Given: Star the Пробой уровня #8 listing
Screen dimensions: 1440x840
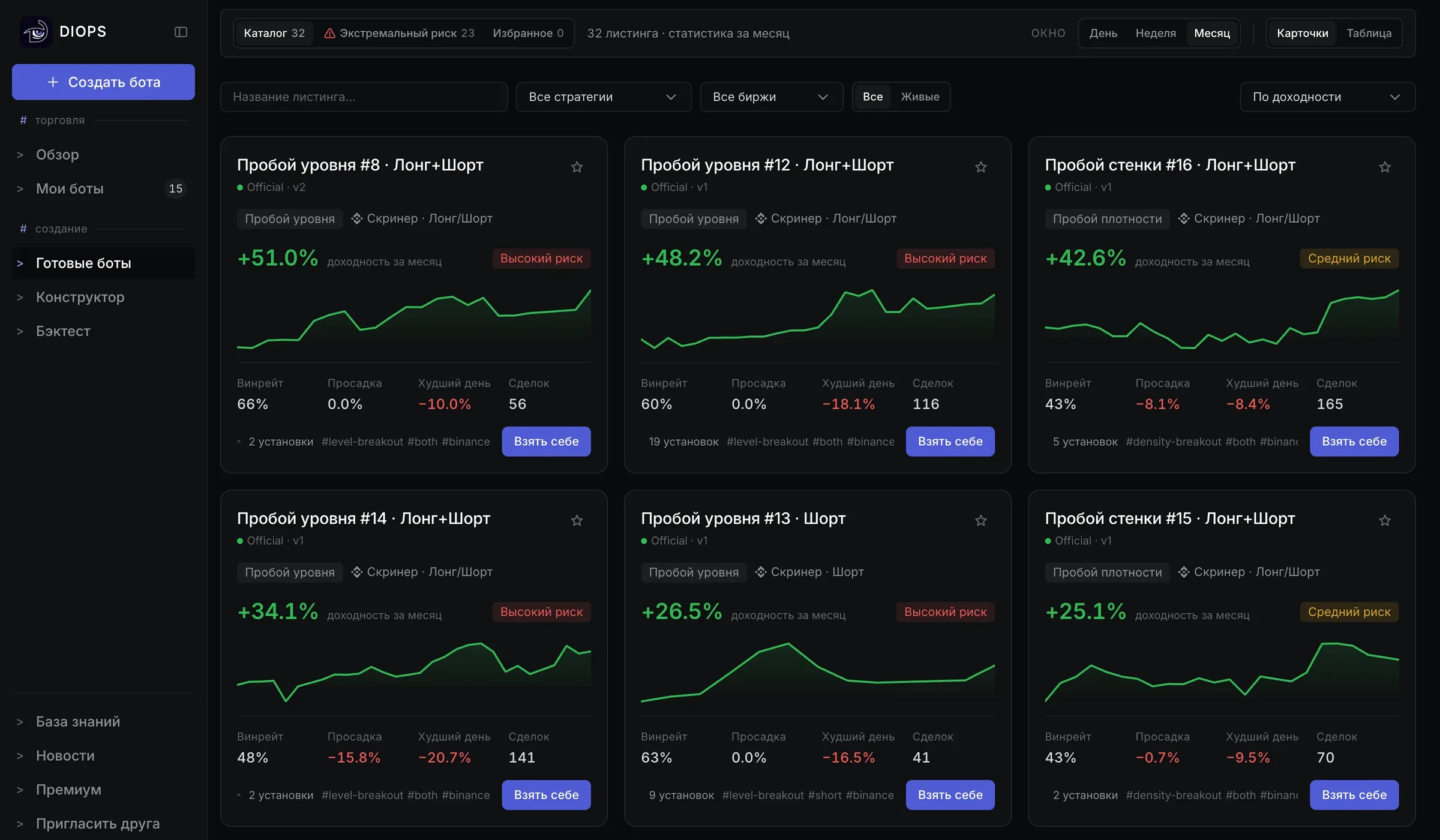Looking at the screenshot, I should [x=577, y=167].
